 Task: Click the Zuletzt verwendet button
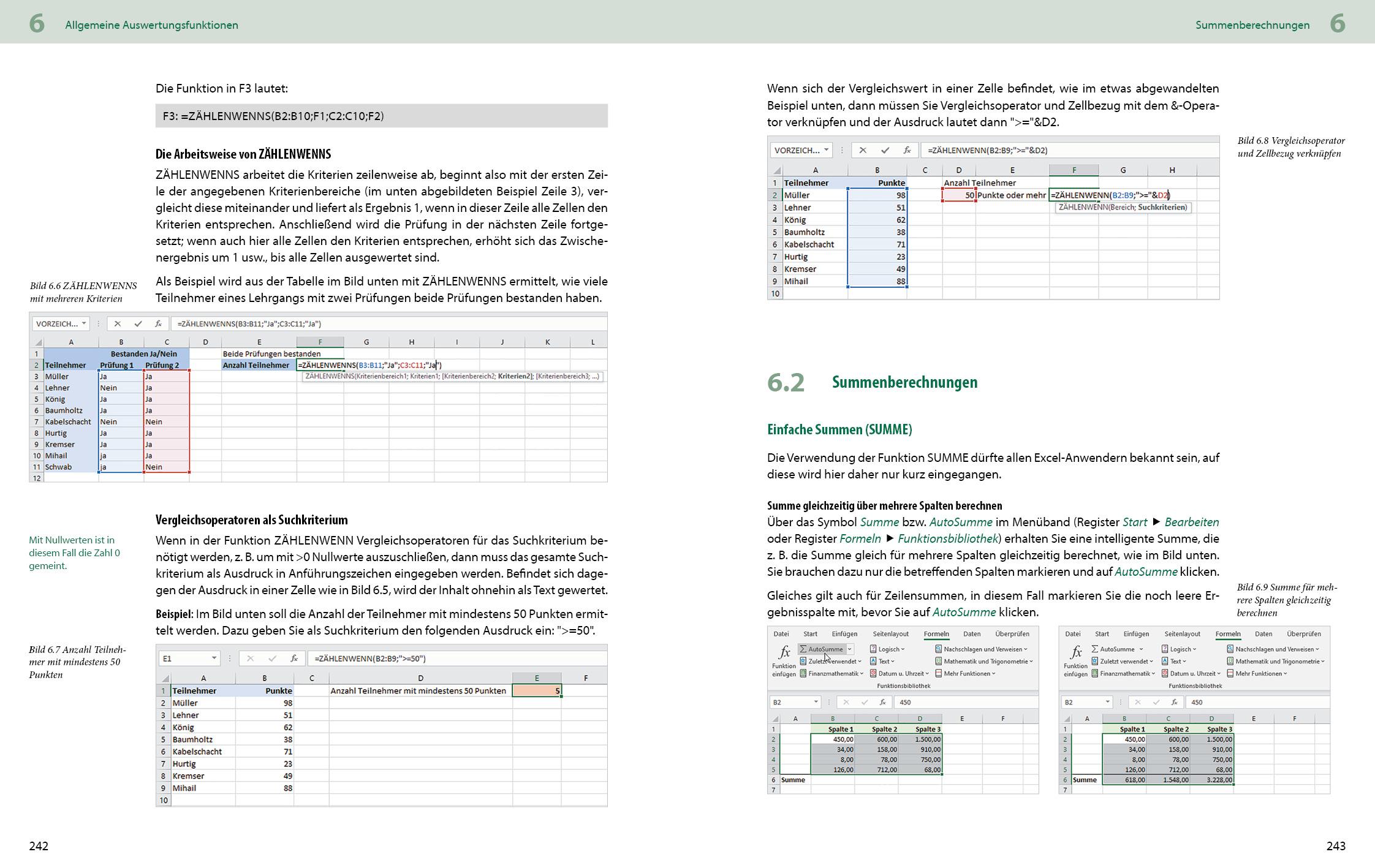point(832,662)
